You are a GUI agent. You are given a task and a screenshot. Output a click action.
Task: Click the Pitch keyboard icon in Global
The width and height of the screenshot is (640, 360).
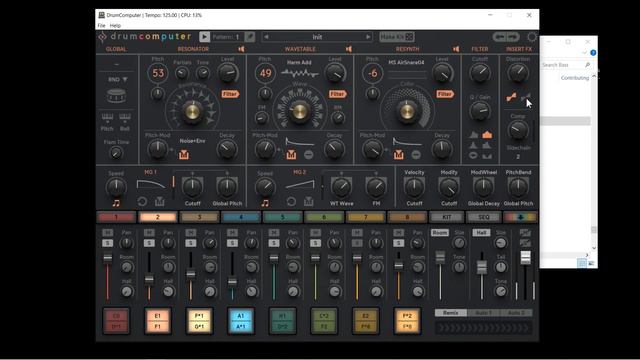click(107, 118)
